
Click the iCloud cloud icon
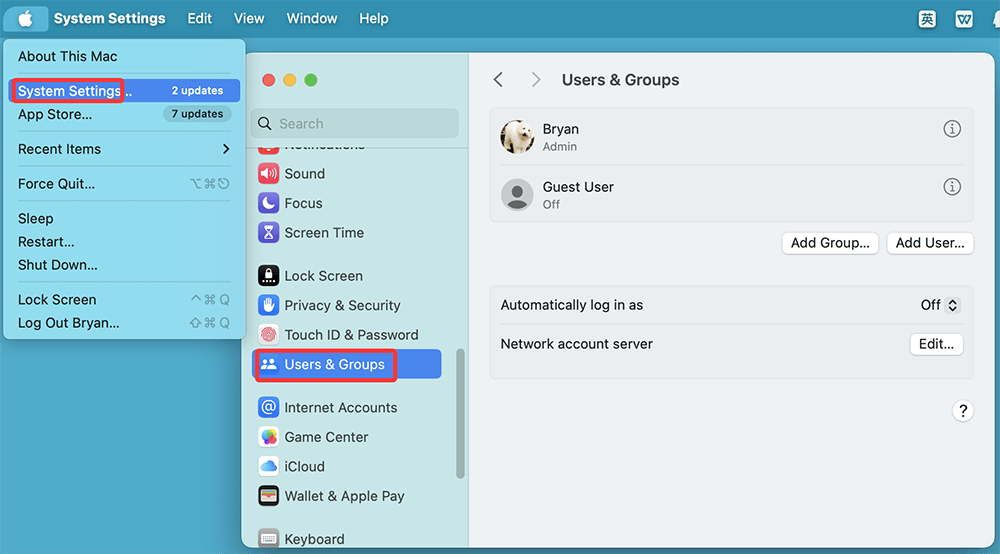[268, 466]
